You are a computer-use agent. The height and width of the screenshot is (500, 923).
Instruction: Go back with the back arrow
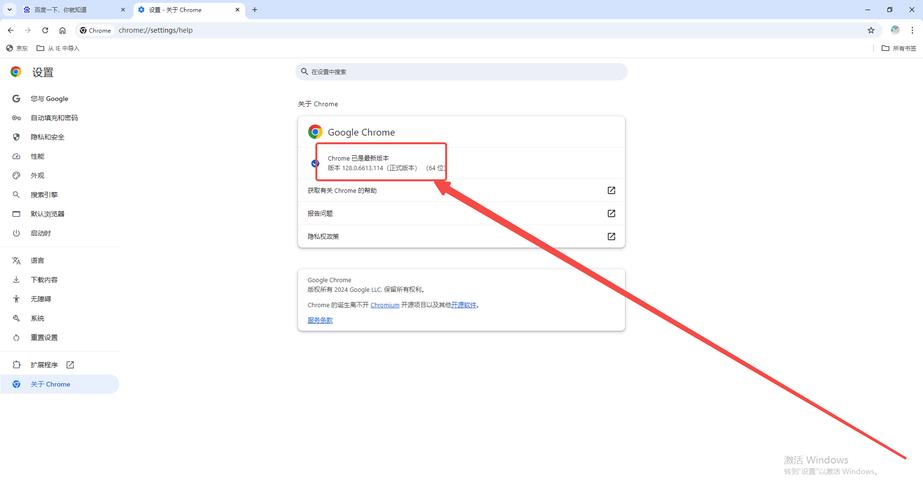11,30
